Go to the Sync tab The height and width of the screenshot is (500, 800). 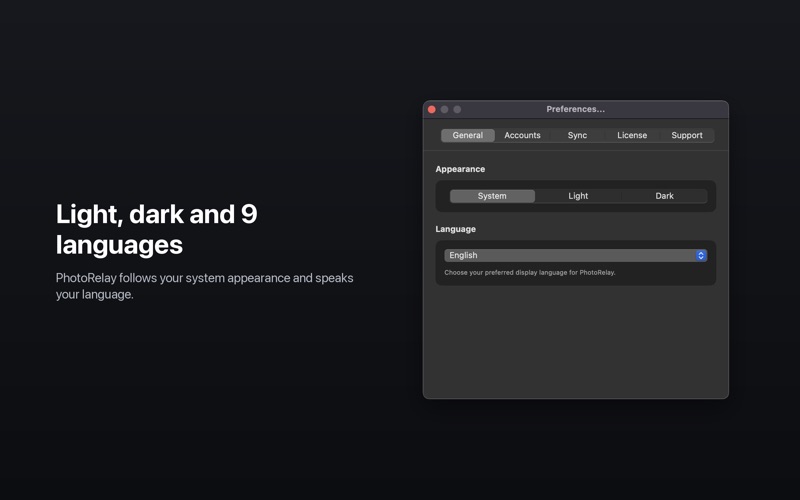pos(577,135)
